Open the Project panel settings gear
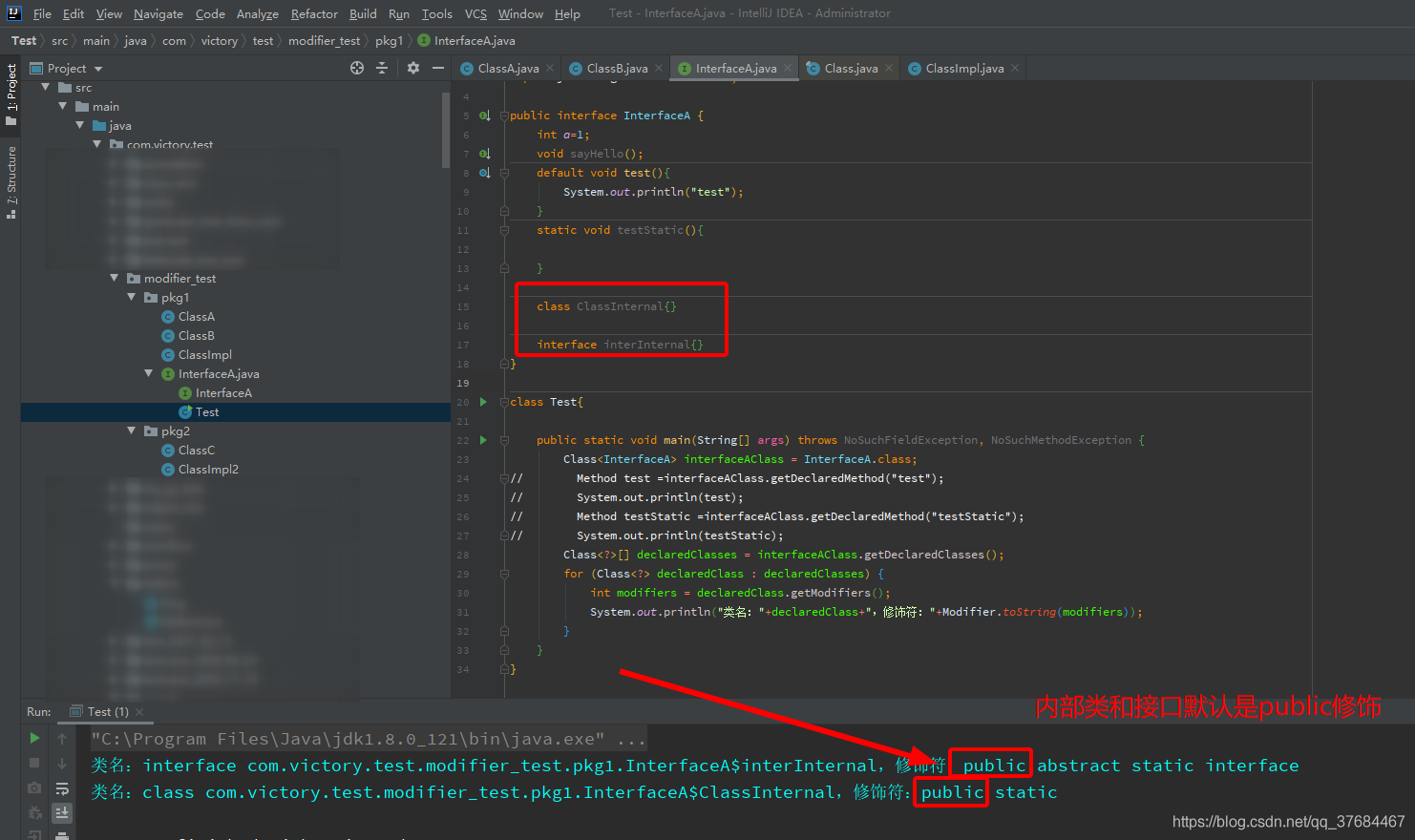 [413, 68]
